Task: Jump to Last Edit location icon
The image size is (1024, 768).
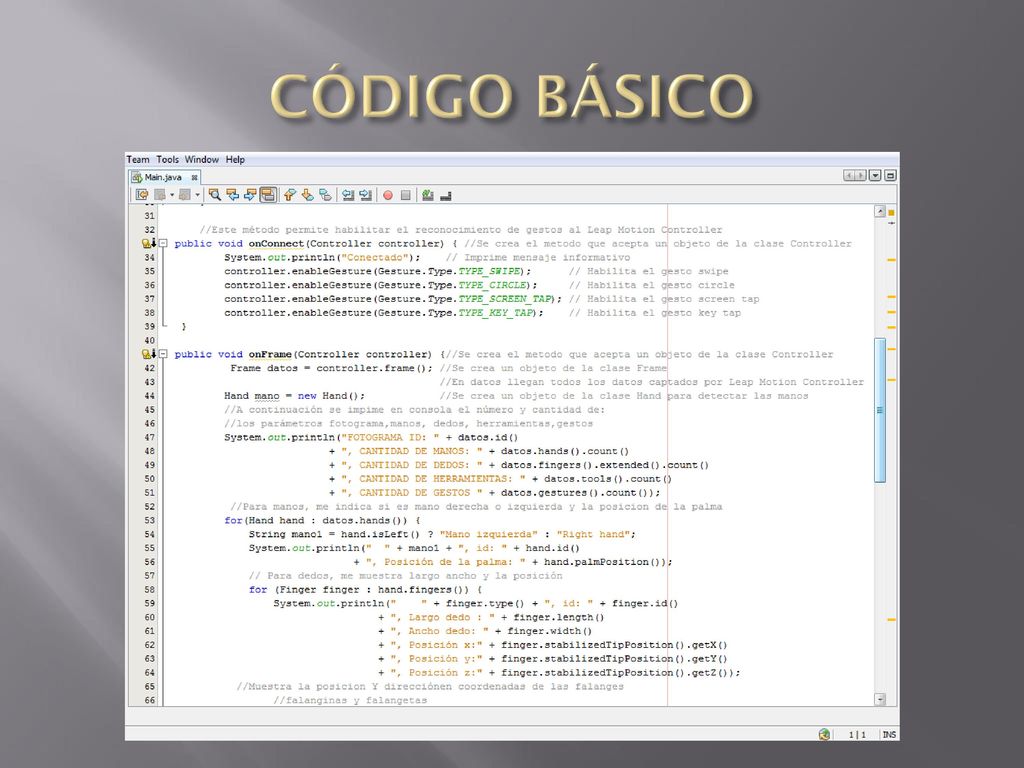Action: click(x=142, y=195)
